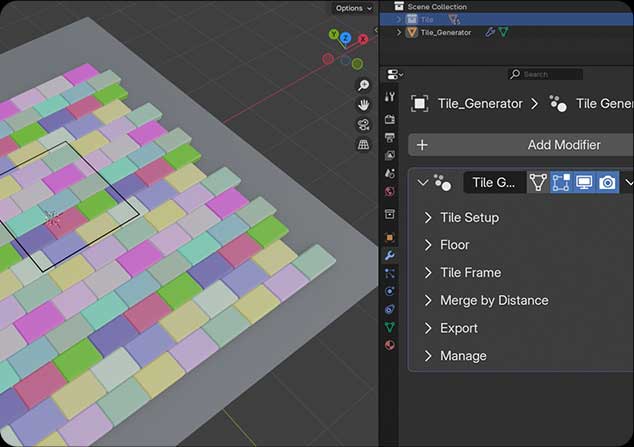Open the viewport Options dropdown
Image resolution: width=634 pixels, height=447 pixels.
click(353, 8)
